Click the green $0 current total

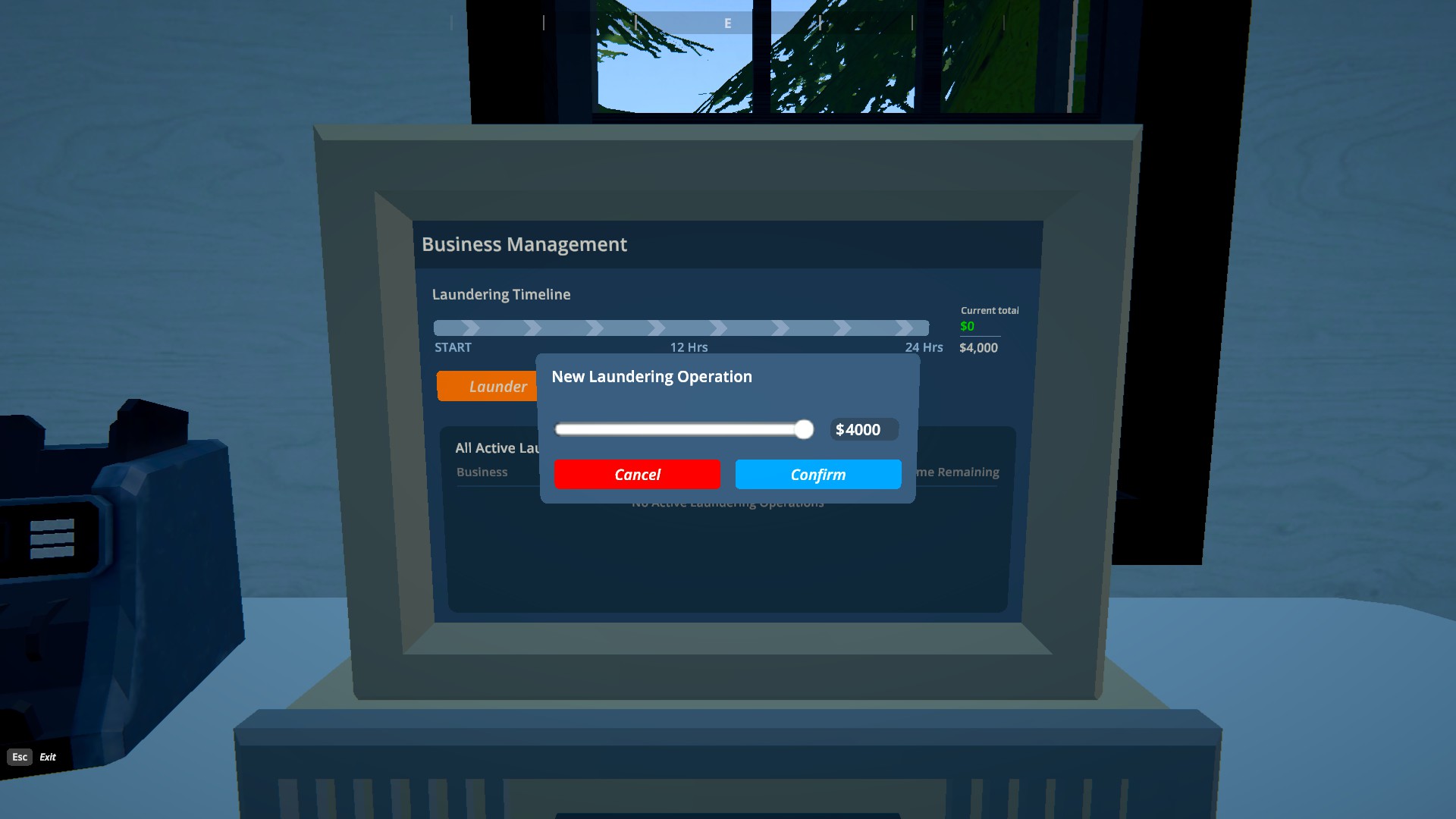click(967, 326)
